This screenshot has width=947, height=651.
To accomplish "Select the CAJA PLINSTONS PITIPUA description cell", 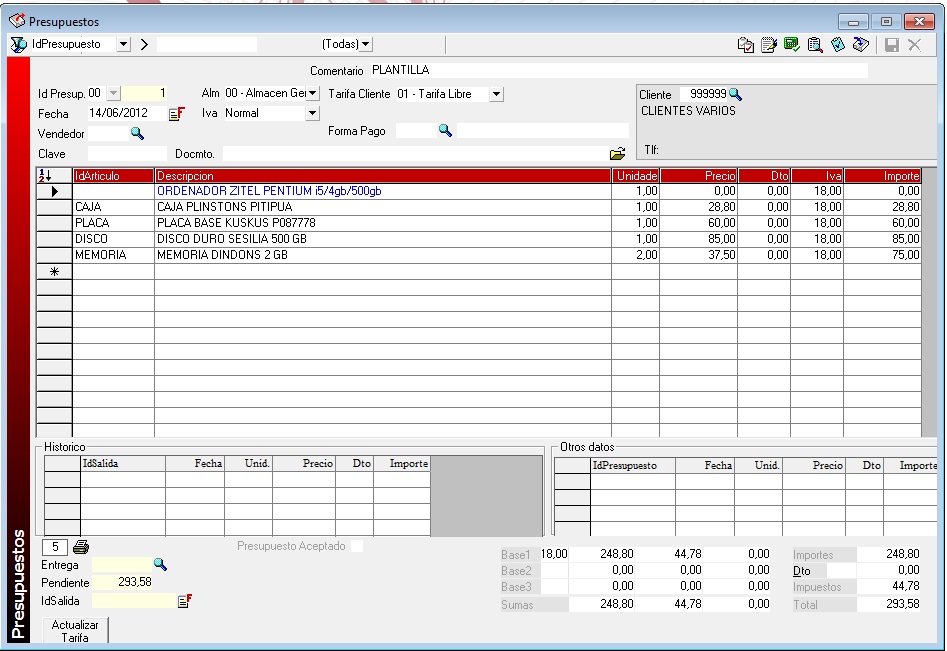I will pos(382,207).
